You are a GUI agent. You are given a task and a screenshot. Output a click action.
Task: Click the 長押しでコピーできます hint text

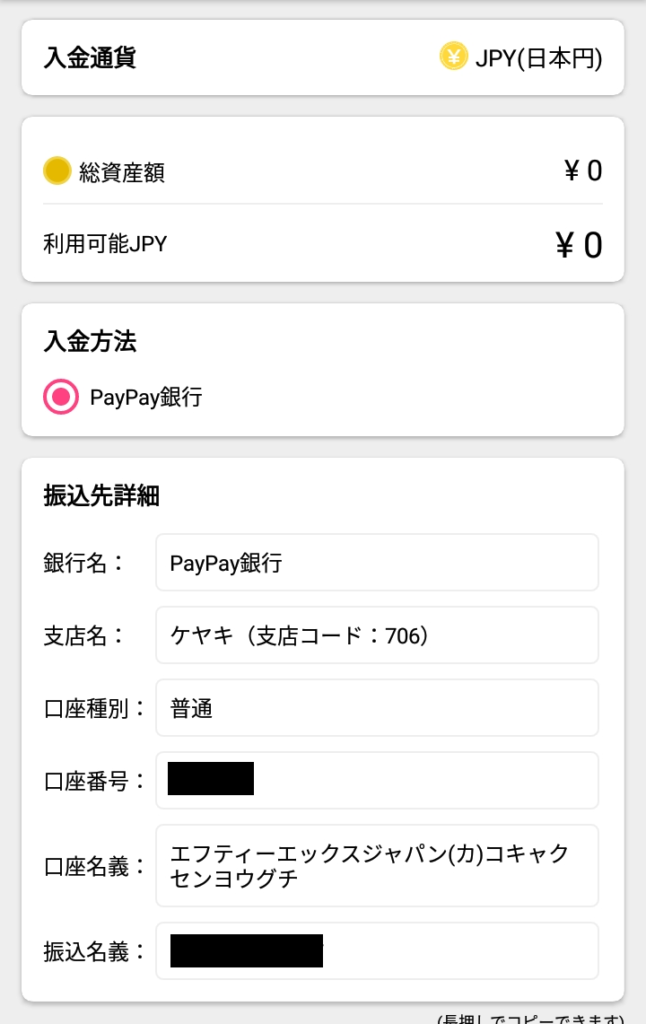coord(530,1017)
